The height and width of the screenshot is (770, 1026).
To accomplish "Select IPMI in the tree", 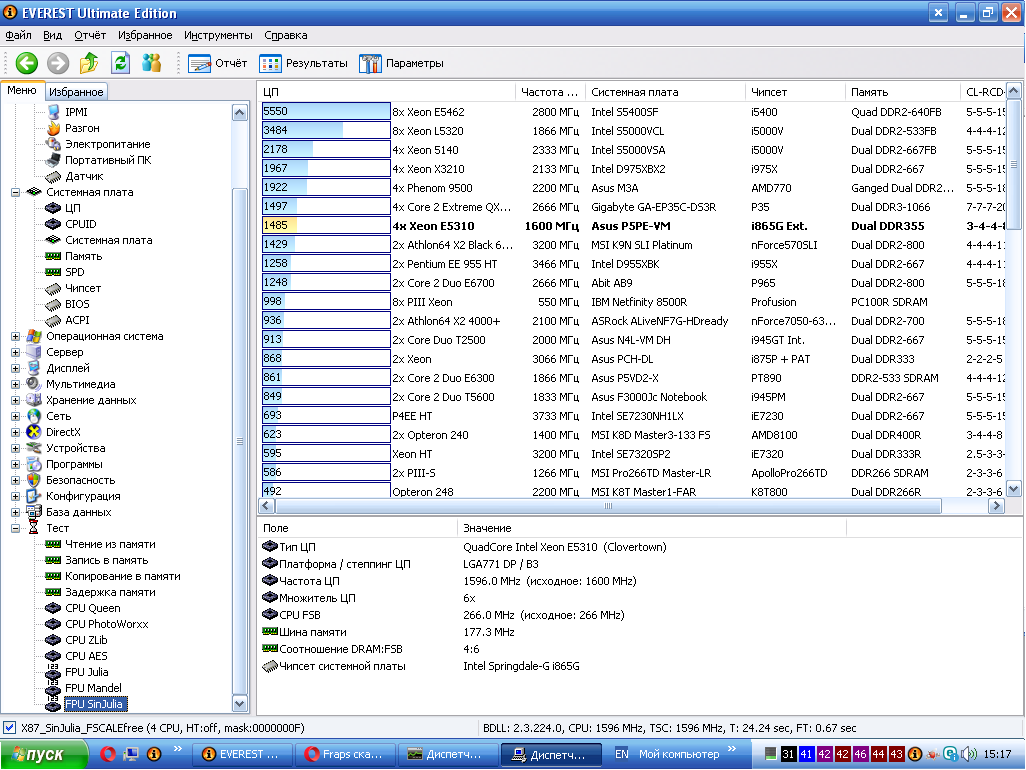I will 76,112.
